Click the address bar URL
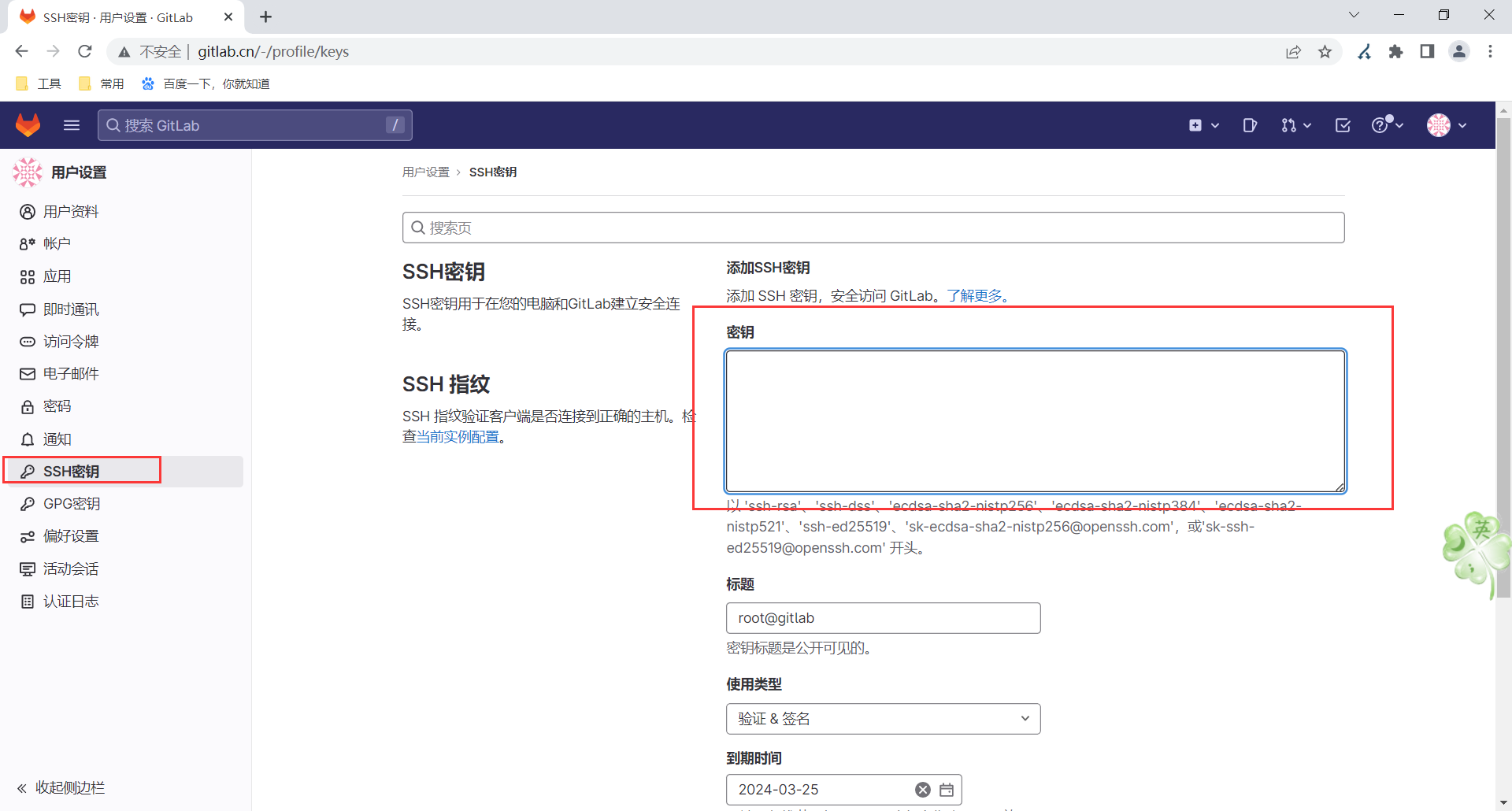This screenshot has width=1512, height=811. pyautogui.click(x=273, y=51)
